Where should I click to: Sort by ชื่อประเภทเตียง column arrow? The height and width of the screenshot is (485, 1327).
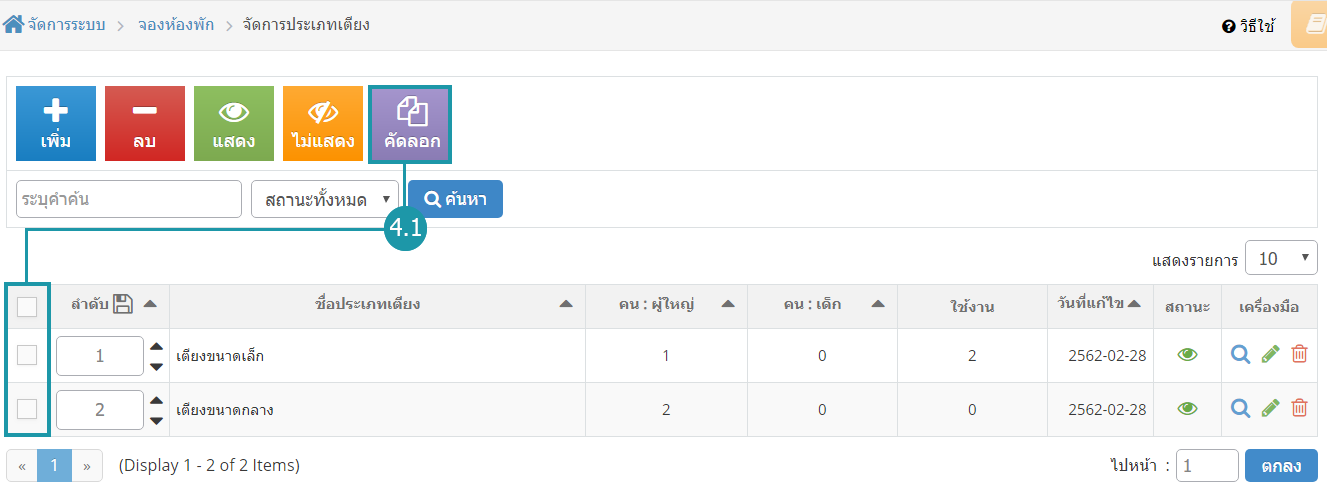(566, 304)
